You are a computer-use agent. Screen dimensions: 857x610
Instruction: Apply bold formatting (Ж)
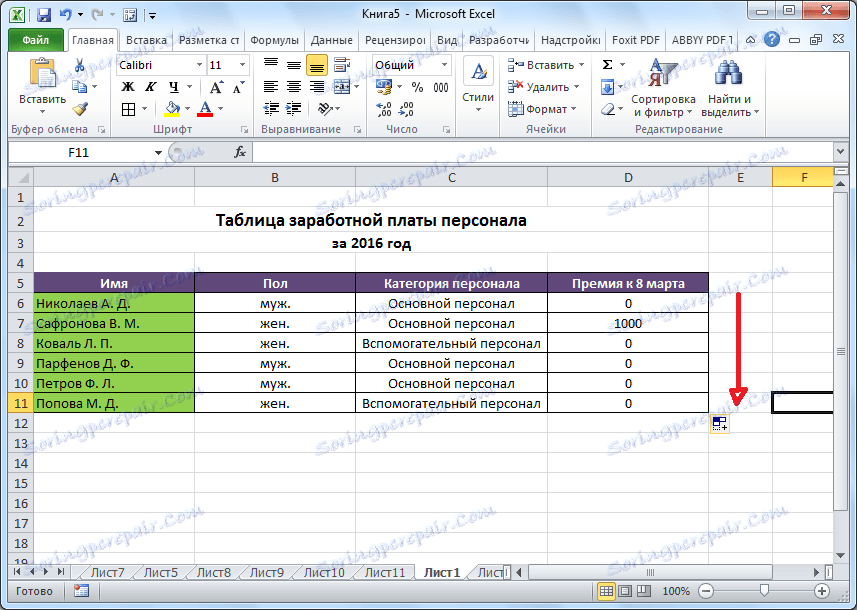[128, 86]
